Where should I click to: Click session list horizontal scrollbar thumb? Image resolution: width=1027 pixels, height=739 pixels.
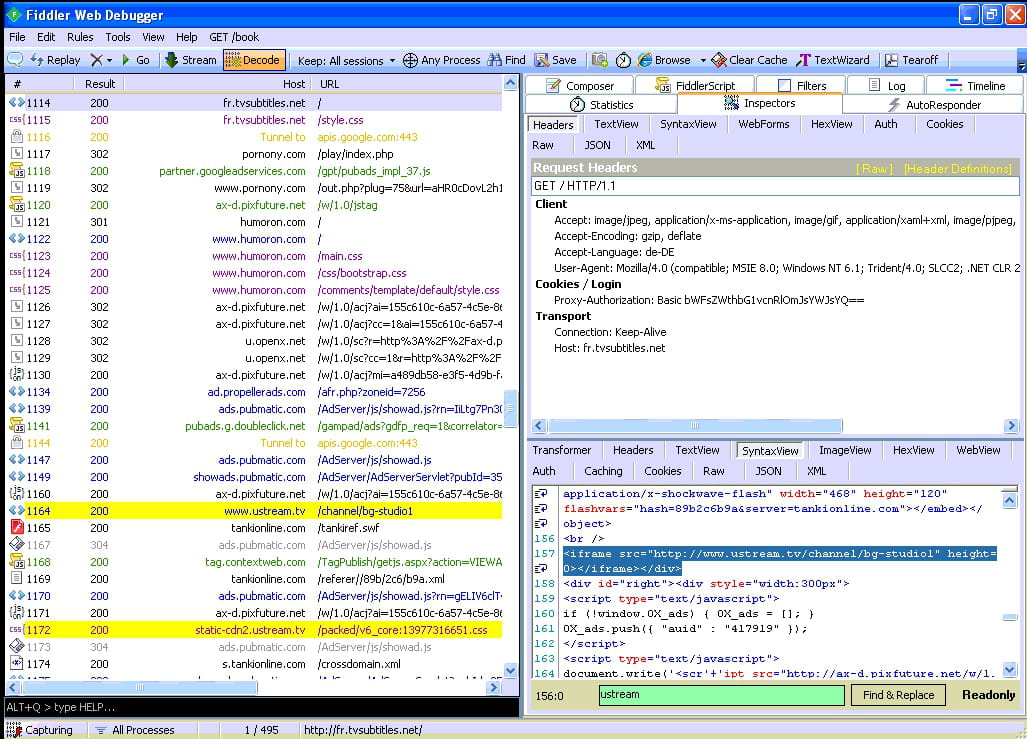tap(139, 688)
